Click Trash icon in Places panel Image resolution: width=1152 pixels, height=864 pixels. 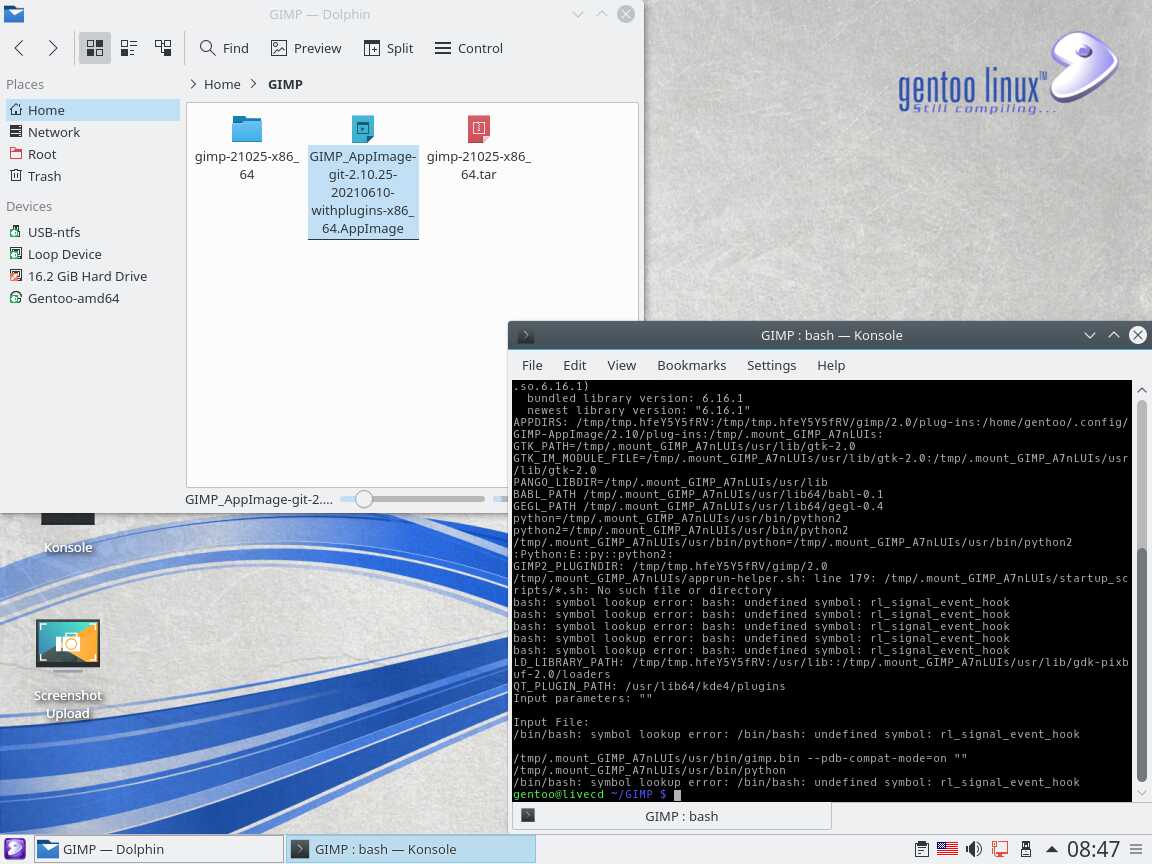16,176
